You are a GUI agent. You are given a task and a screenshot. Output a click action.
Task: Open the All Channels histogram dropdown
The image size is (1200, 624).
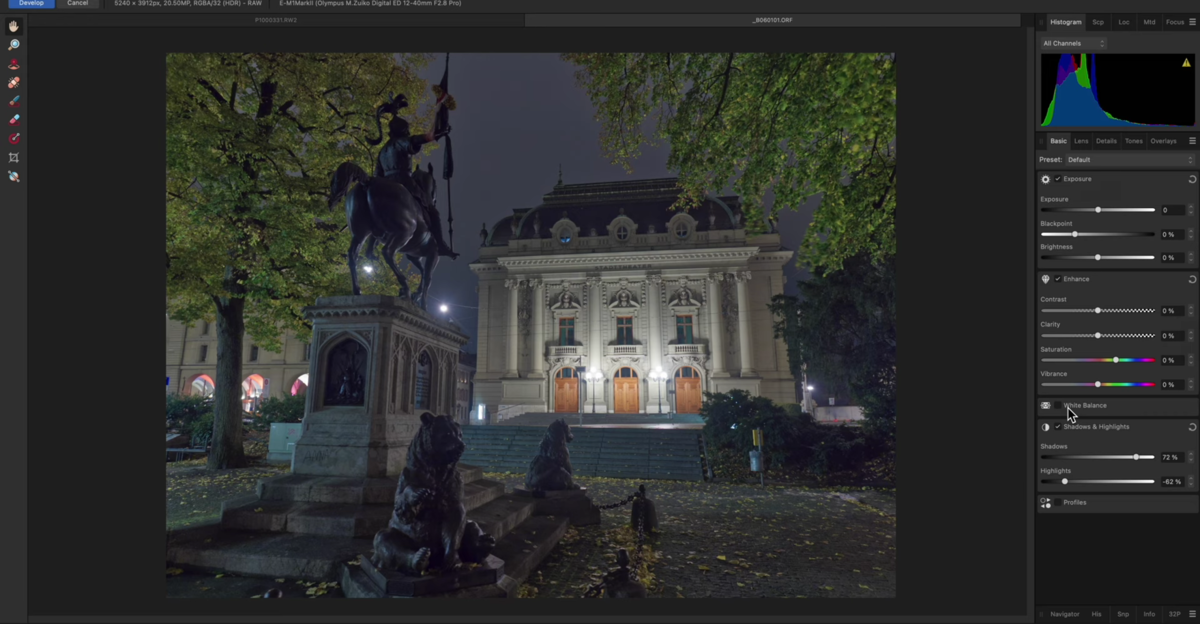tap(1074, 44)
